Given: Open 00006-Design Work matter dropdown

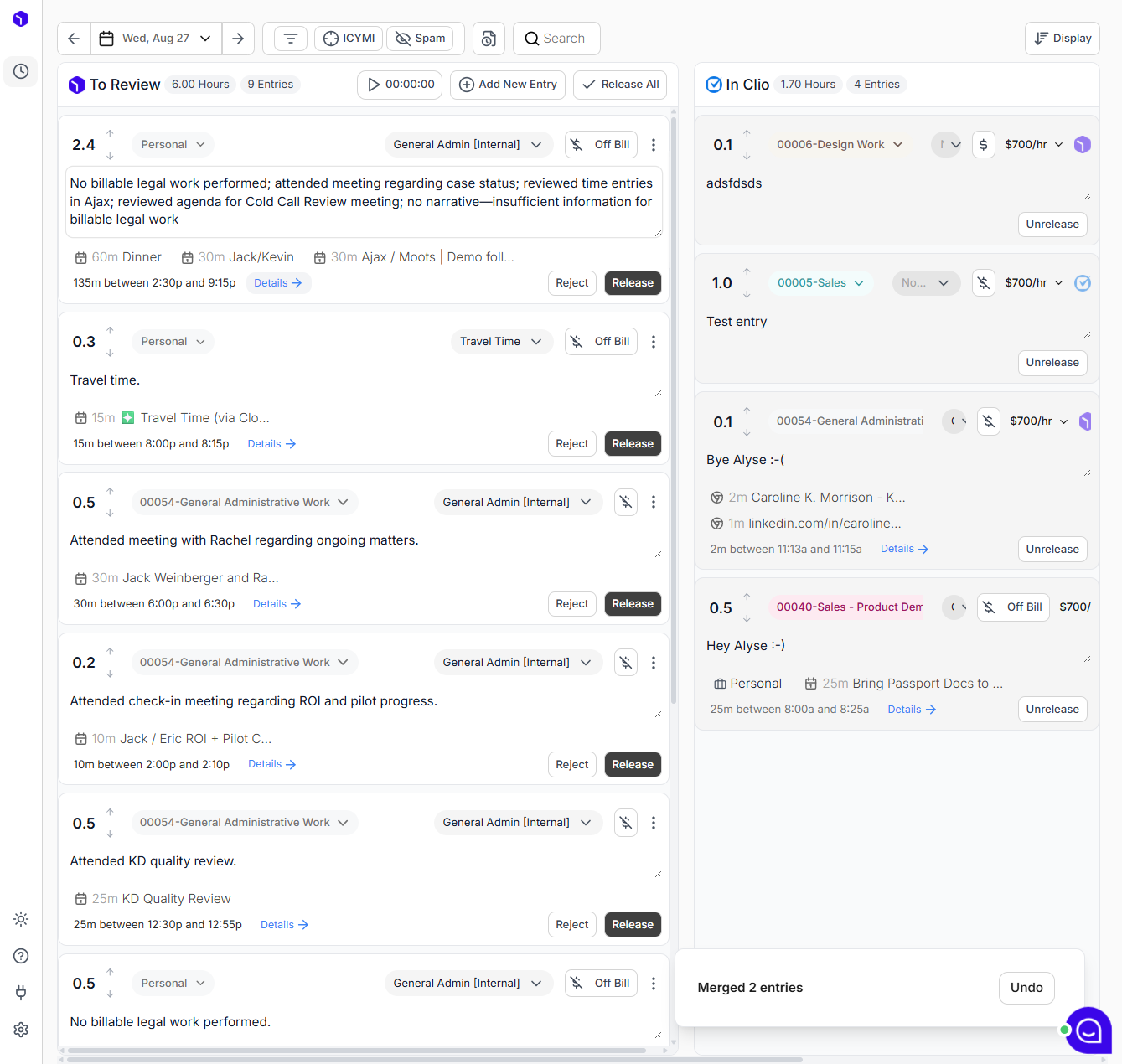Looking at the screenshot, I should pyautogui.click(x=840, y=145).
